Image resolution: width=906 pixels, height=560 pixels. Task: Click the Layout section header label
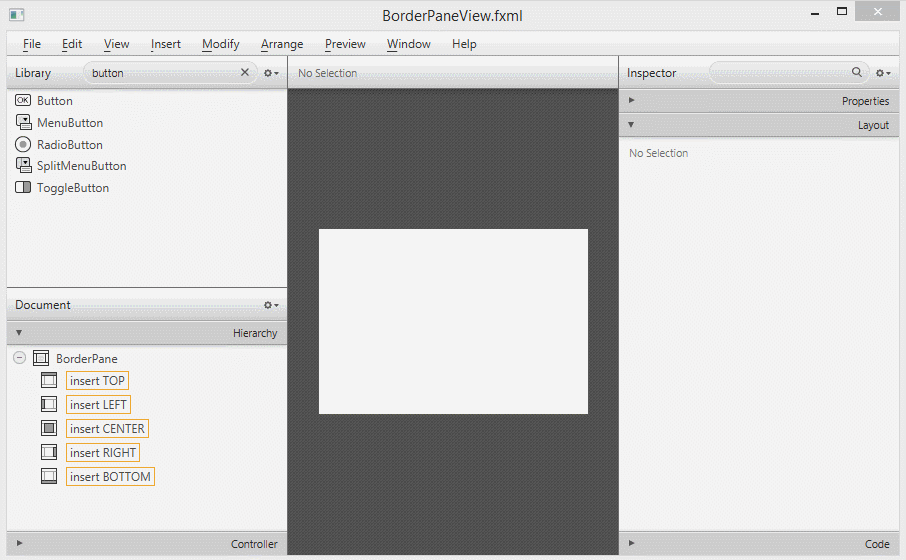point(873,125)
